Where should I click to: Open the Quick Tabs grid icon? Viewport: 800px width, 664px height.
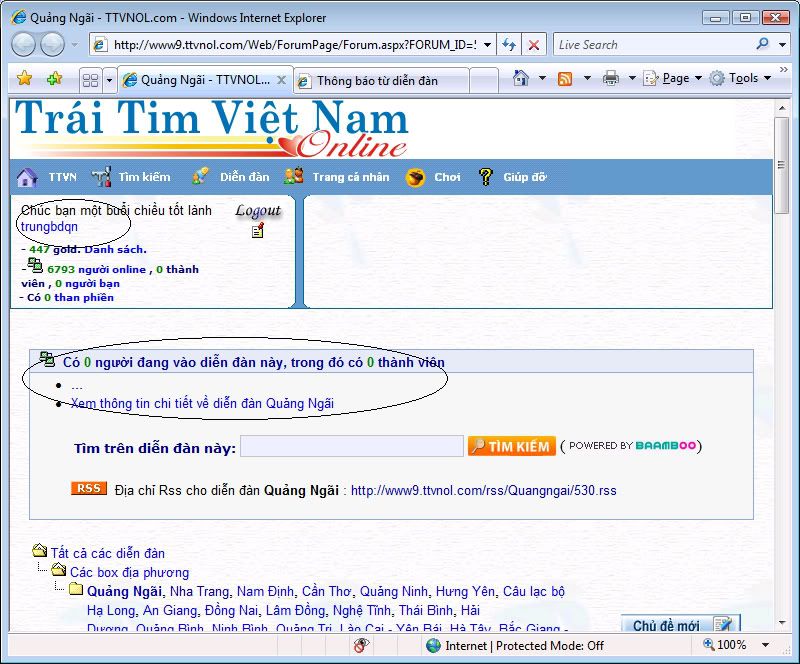pyautogui.click(x=90, y=81)
